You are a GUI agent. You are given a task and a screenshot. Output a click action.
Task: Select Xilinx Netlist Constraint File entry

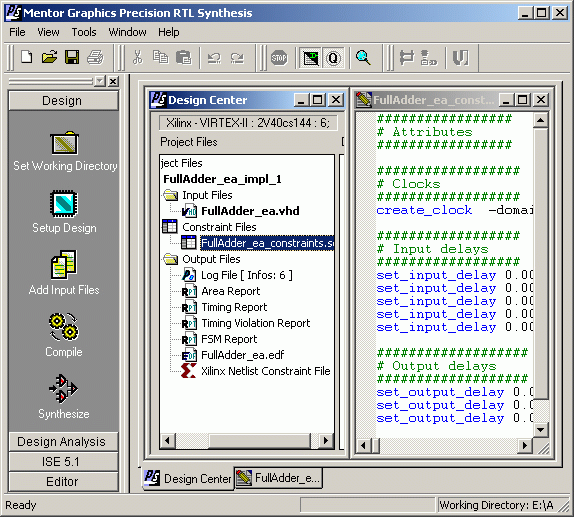tap(265, 371)
